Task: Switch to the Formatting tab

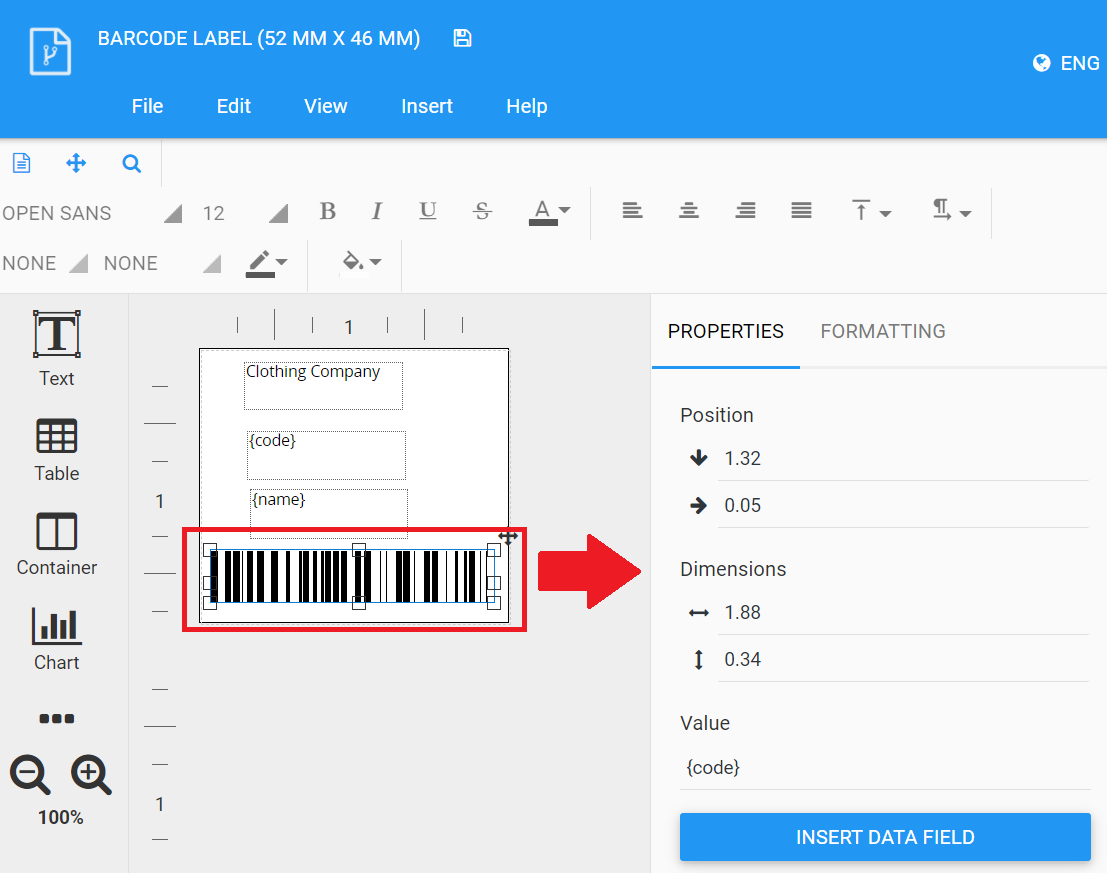Action: (882, 331)
